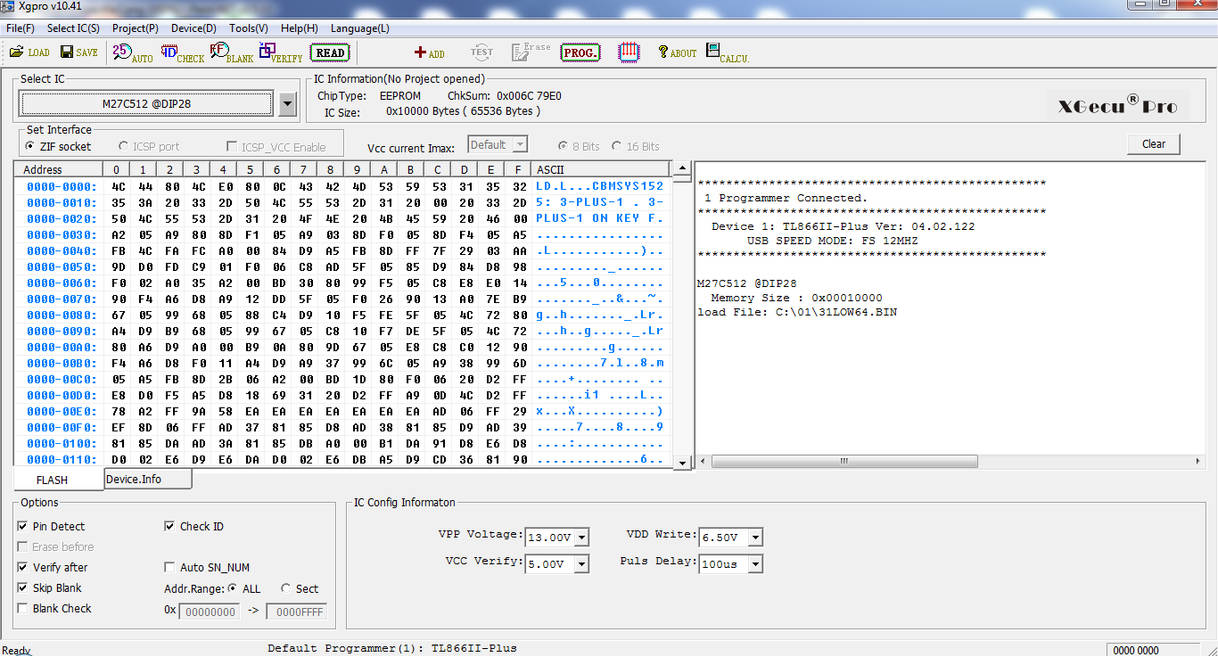Viewport: 1218px width, 656px height.
Task: Click the hex view scroll down arrow
Action: click(x=683, y=462)
